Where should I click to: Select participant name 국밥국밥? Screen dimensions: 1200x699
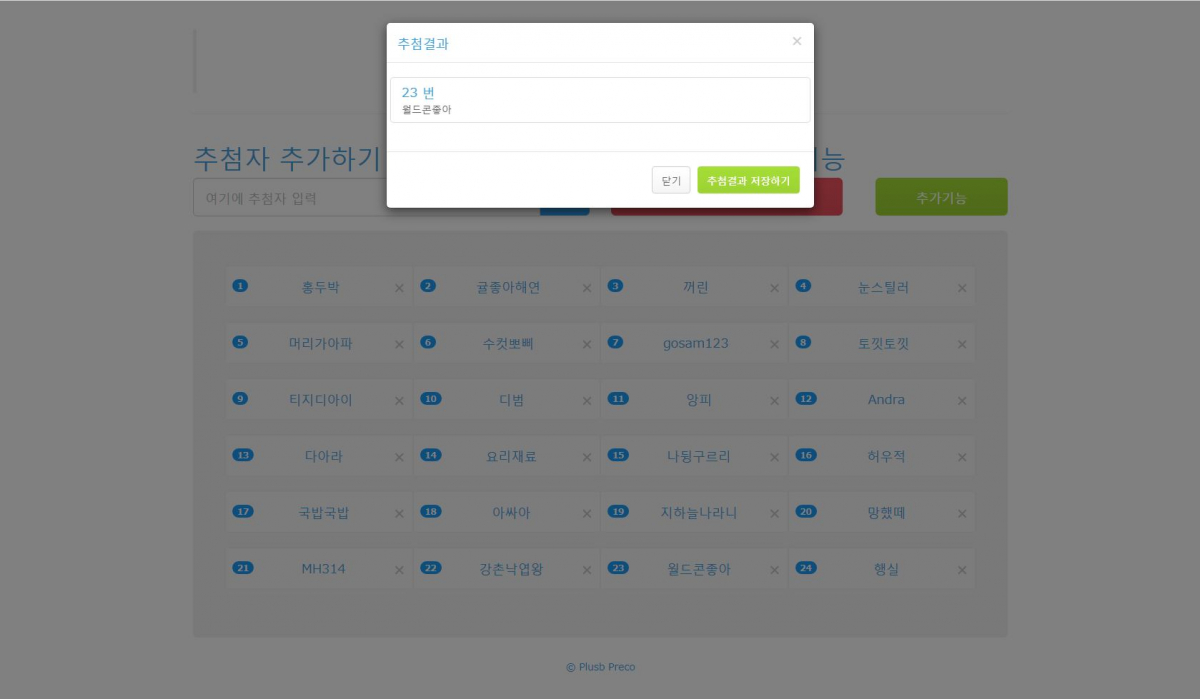click(323, 513)
